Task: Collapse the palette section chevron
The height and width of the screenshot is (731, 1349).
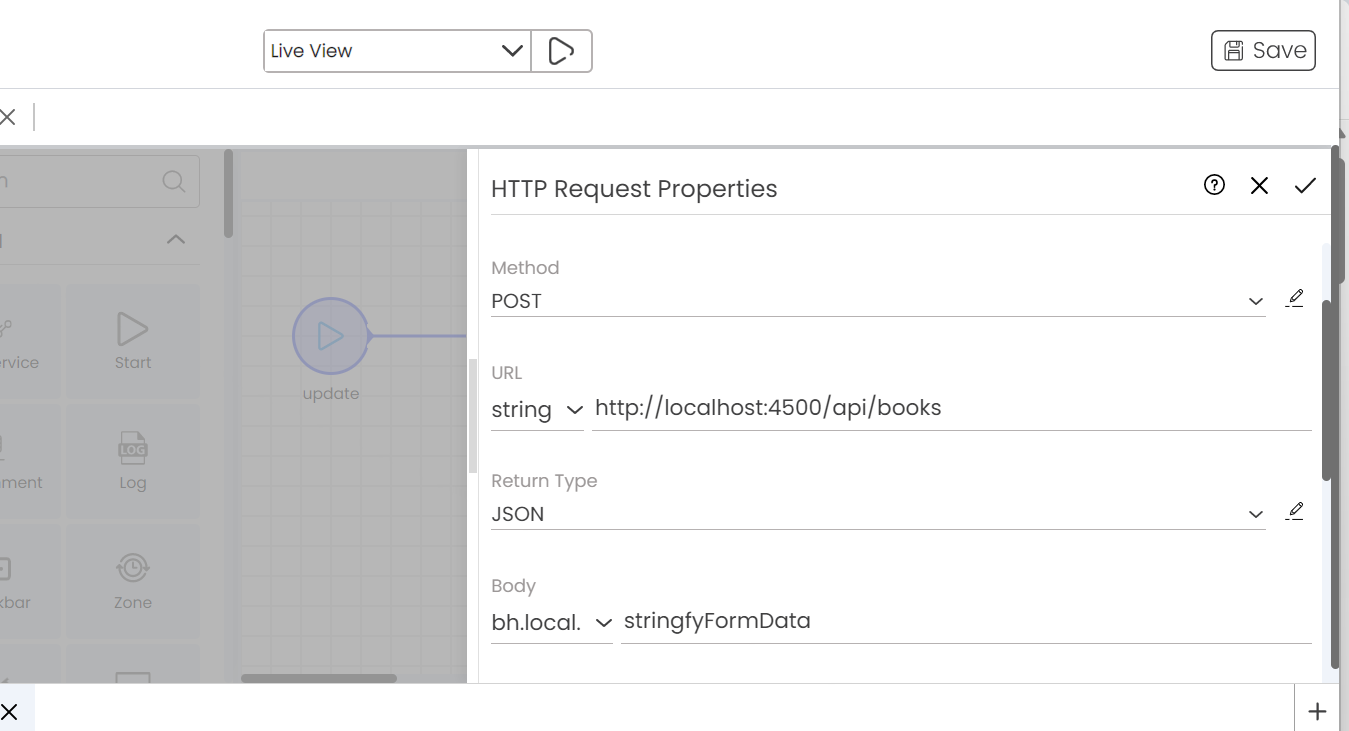Action: pos(176,239)
